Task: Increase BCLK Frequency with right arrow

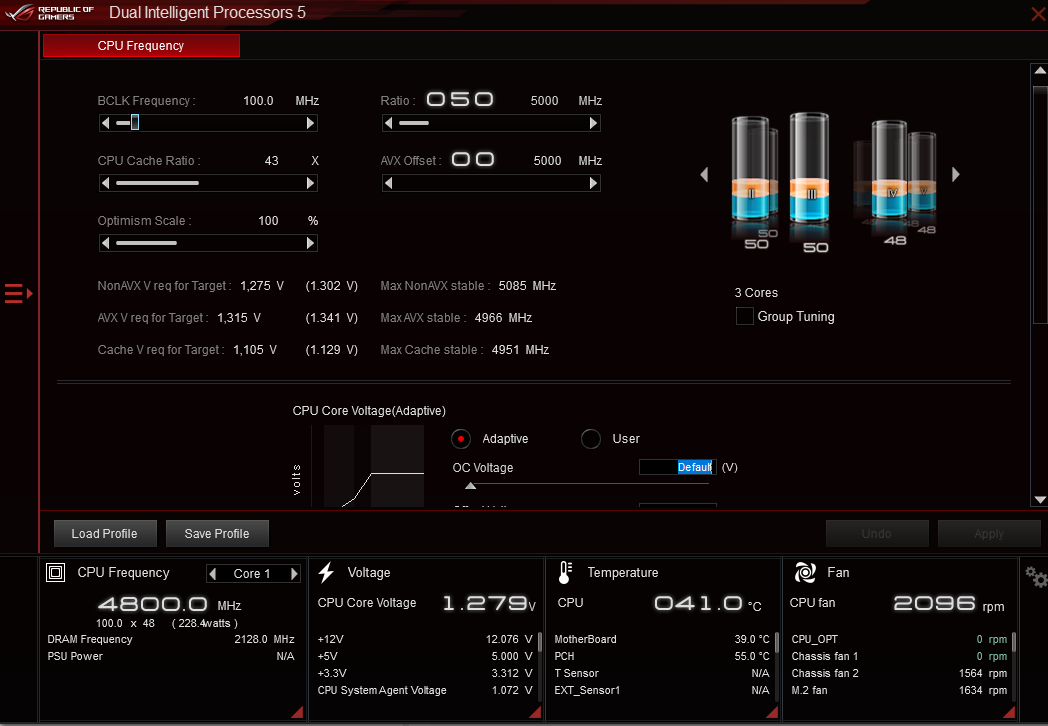Action: click(x=310, y=123)
